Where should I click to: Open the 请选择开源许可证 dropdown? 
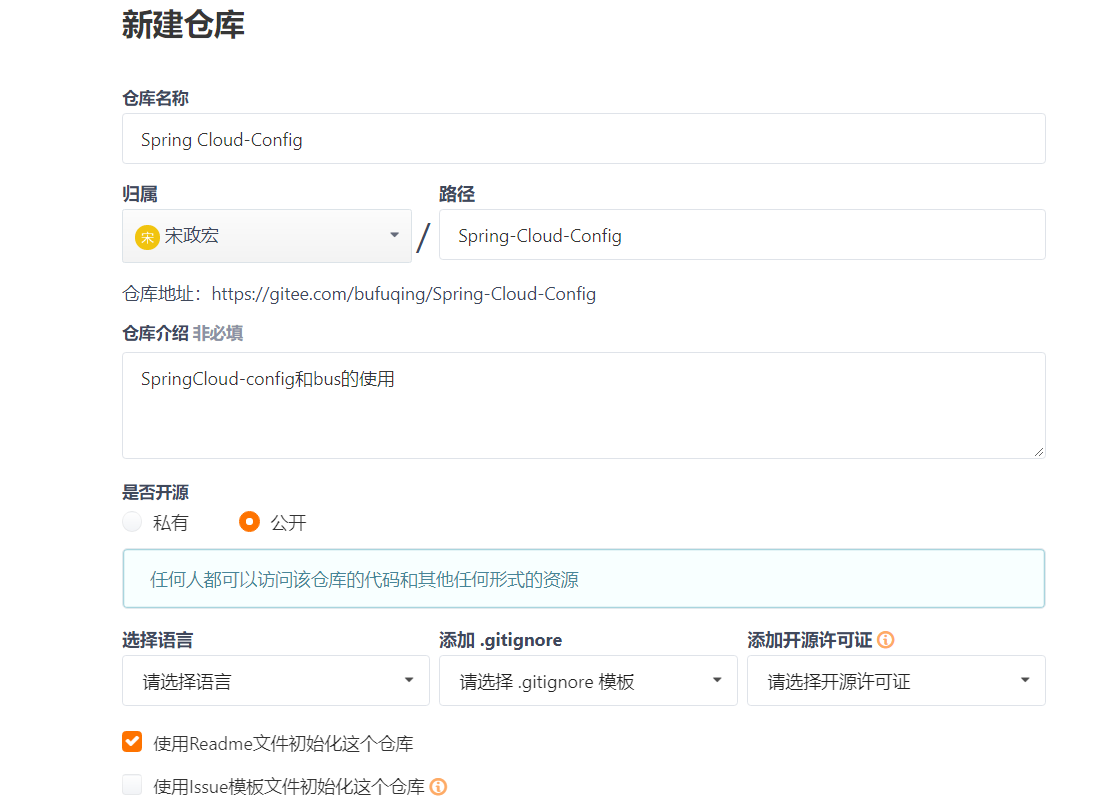[x=896, y=680]
